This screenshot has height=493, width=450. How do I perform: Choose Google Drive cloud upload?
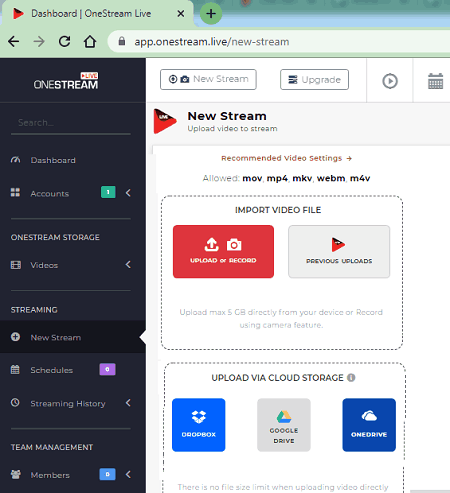pos(284,425)
